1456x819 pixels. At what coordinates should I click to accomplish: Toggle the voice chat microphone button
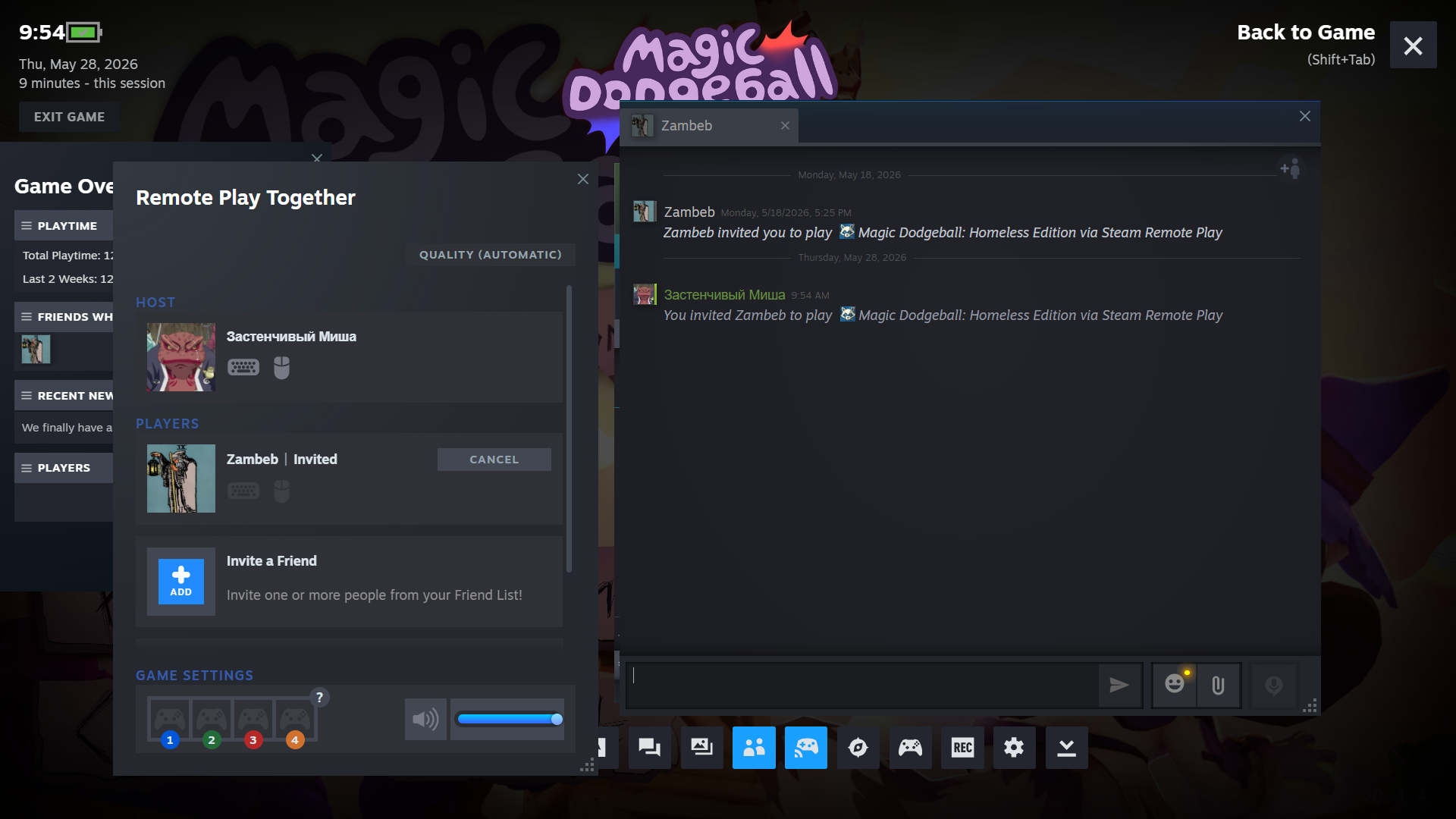pyautogui.click(x=1274, y=686)
